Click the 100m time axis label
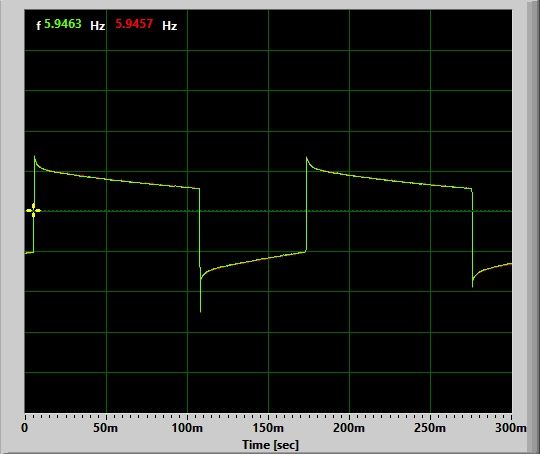Screen dimensions: 540x454 tap(187, 427)
